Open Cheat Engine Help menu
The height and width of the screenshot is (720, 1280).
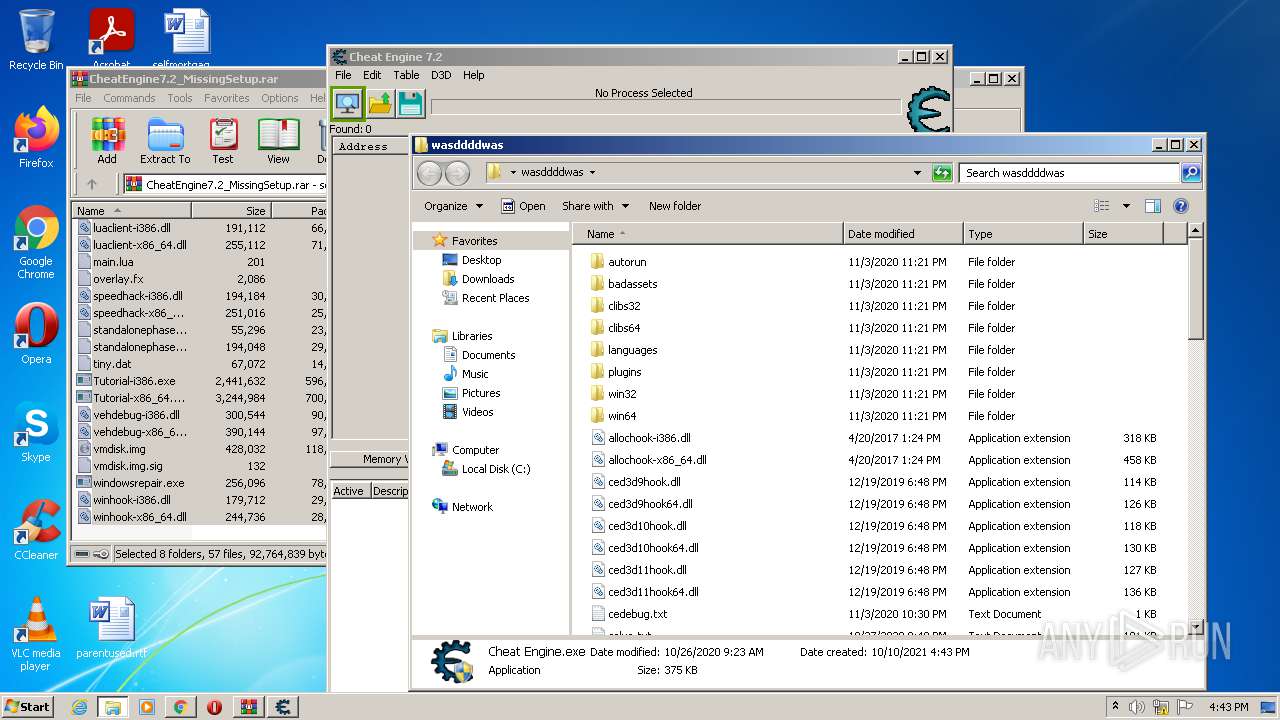click(473, 75)
